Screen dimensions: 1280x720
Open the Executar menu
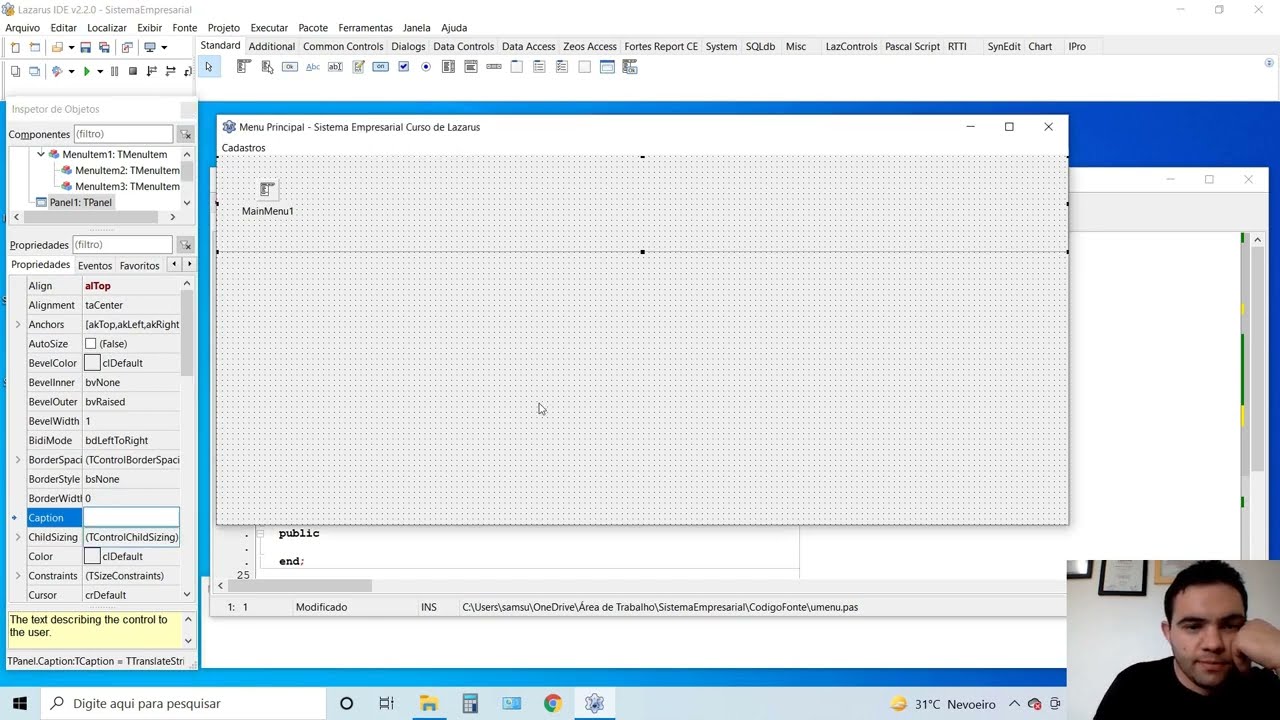(x=269, y=28)
